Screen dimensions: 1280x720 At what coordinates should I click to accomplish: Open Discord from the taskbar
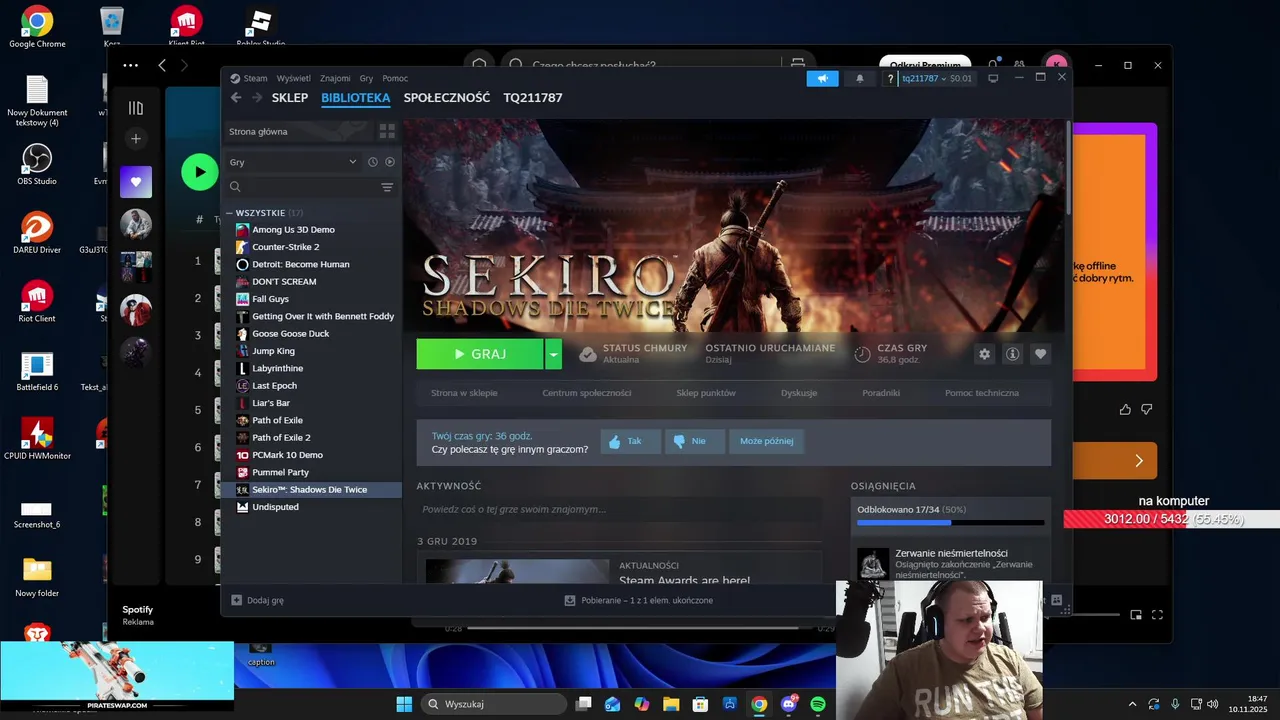pos(788,704)
